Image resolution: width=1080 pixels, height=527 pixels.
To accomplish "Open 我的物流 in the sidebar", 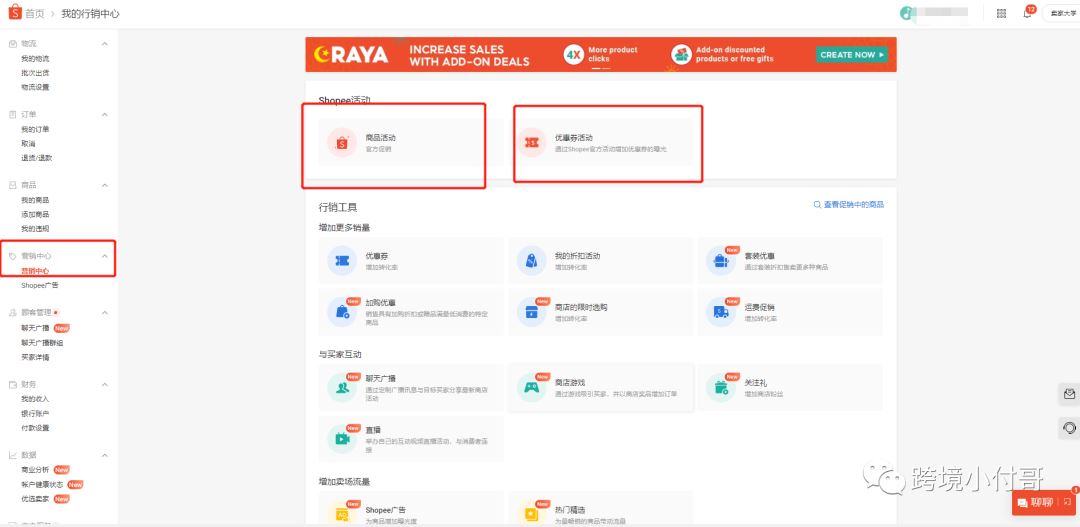I will 35,59.
